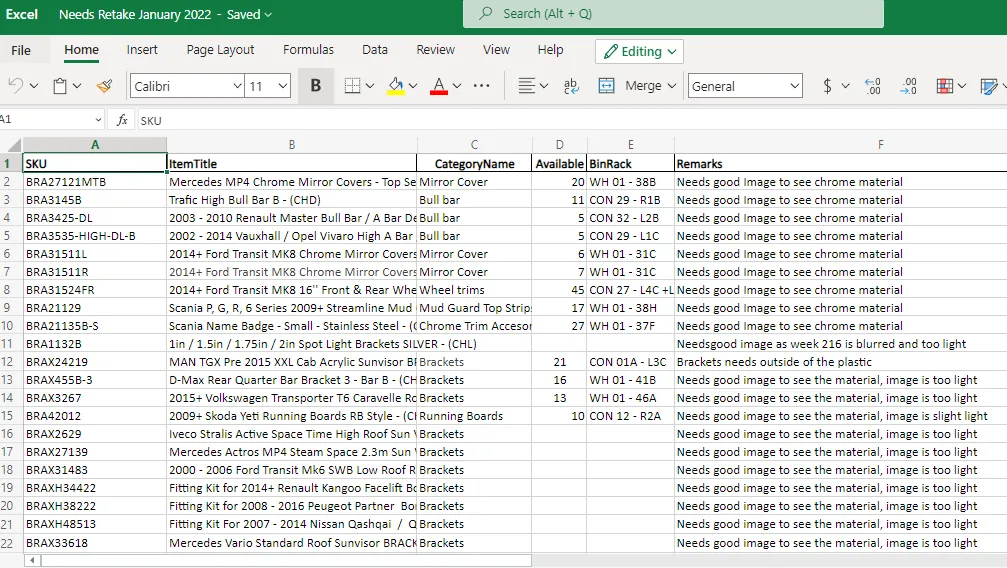Click in the Search box
This screenshot has width=1007, height=568.
(x=673, y=13)
